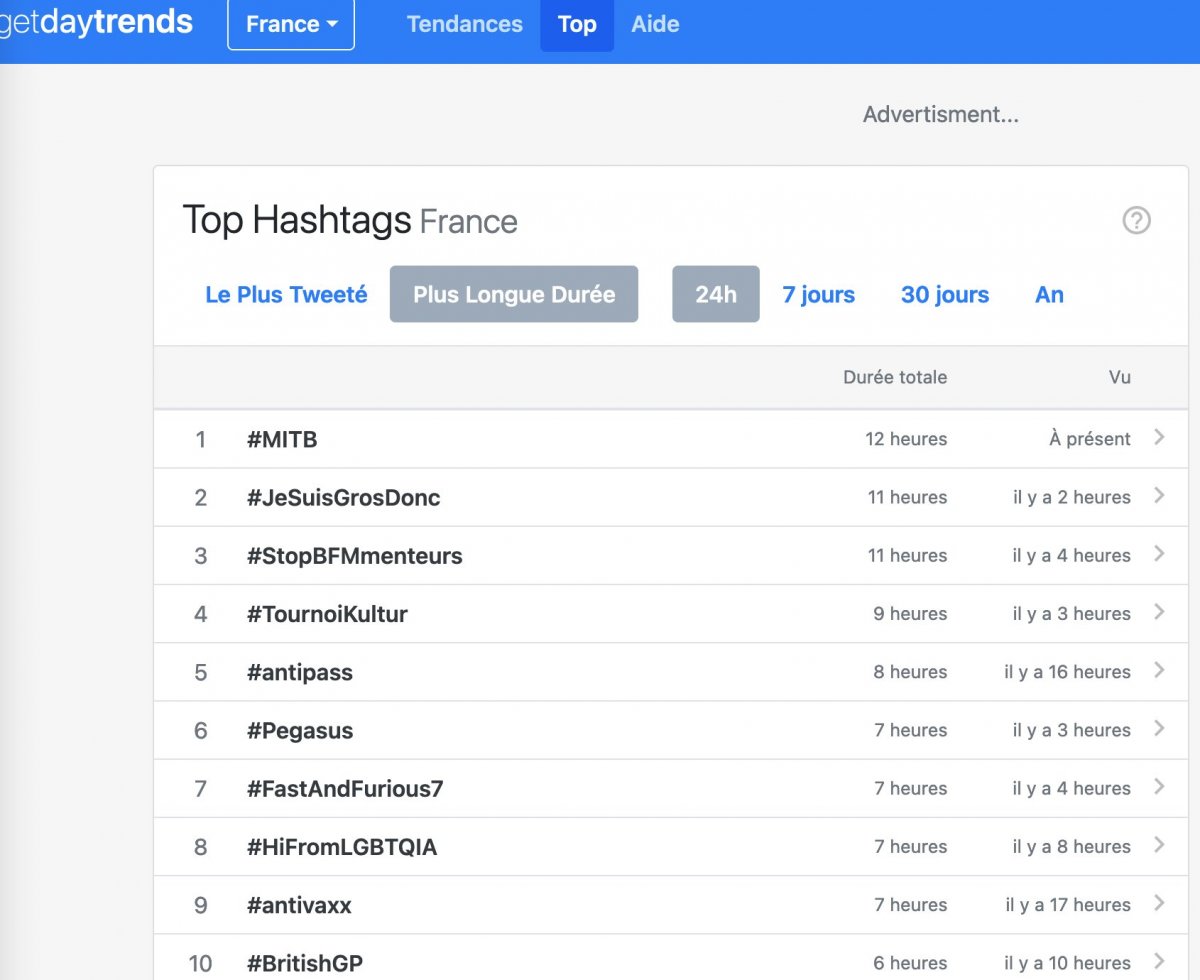1200x980 pixels.
Task: Click arrow icon beside #Pegasus
Action: (x=1159, y=728)
